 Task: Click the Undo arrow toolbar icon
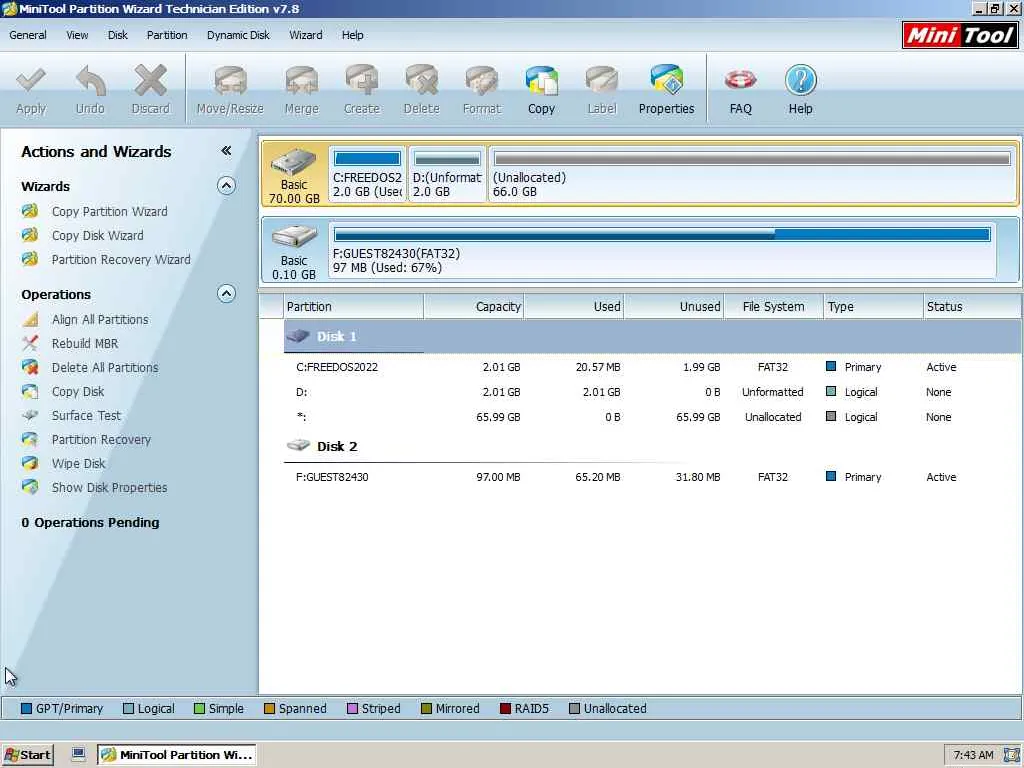coord(90,81)
